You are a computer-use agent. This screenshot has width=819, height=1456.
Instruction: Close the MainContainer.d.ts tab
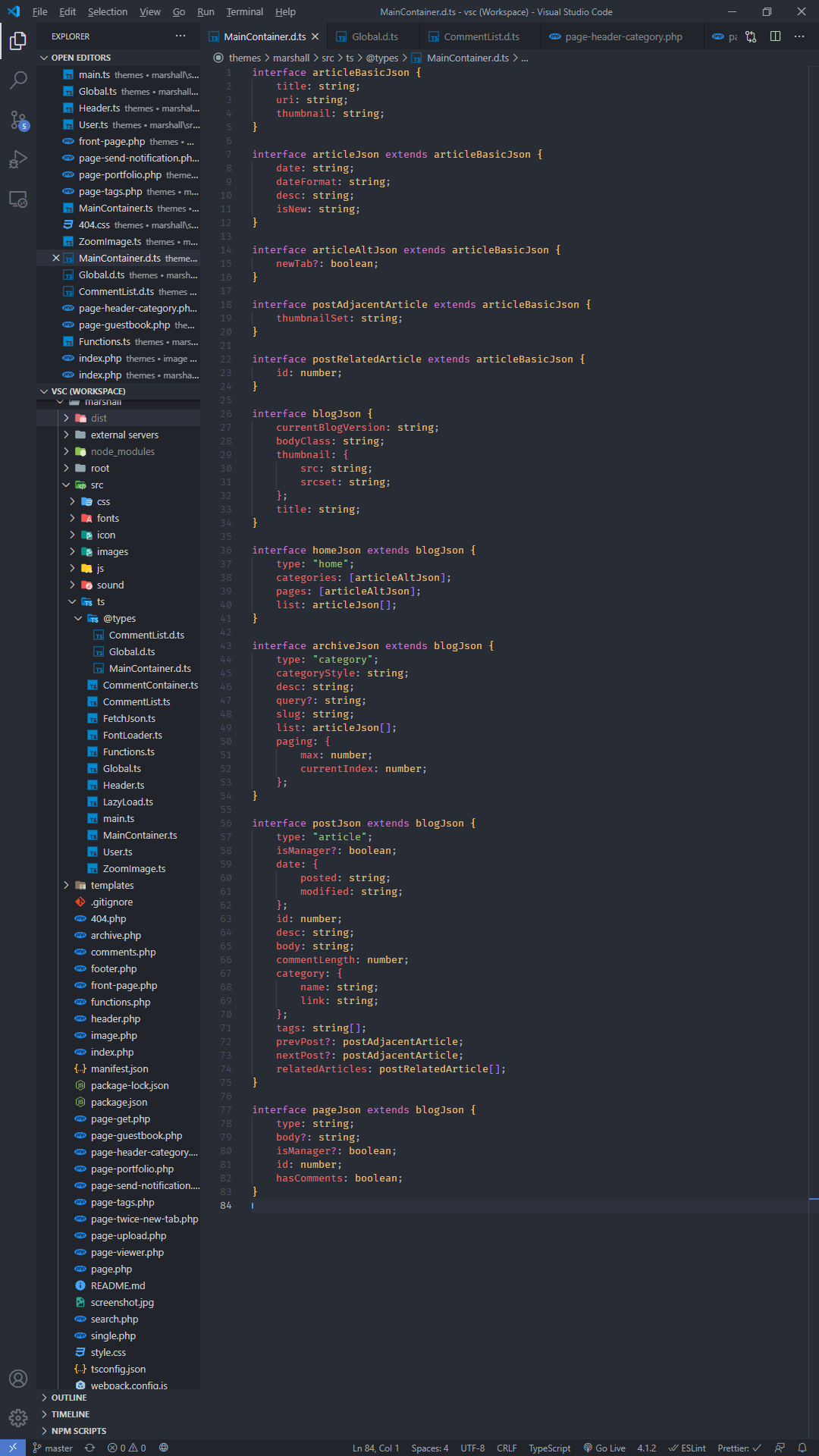pos(315,36)
